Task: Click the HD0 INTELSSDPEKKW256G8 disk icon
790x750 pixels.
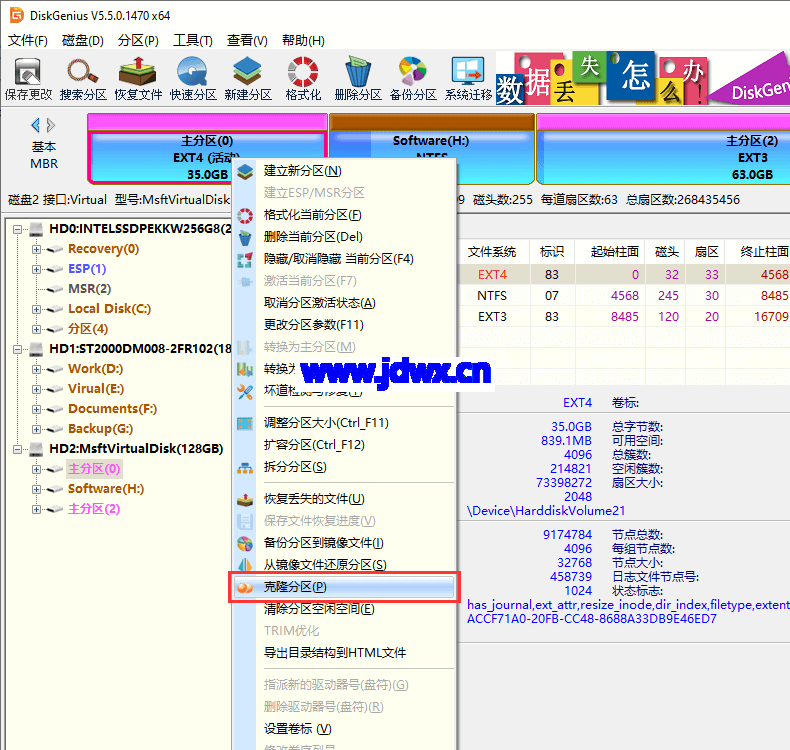Action: (x=36, y=229)
